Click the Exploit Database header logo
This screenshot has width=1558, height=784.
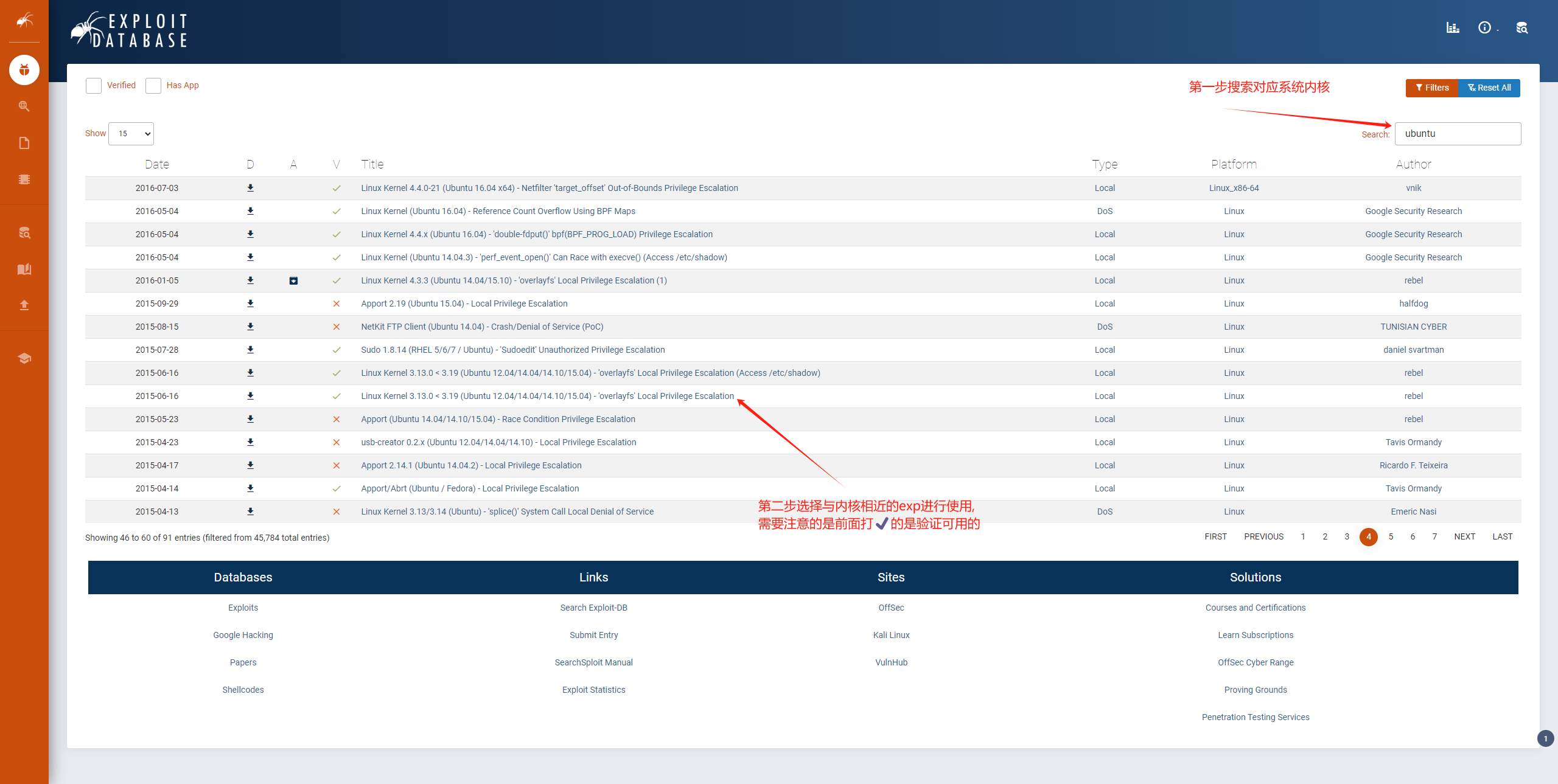click(x=129, y=30)
